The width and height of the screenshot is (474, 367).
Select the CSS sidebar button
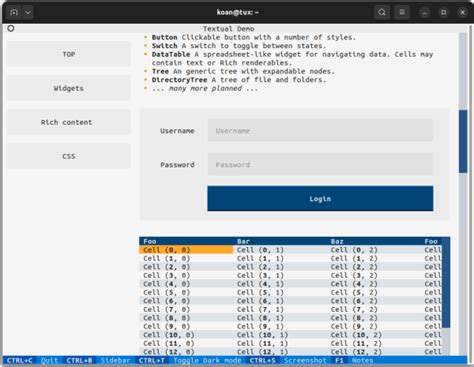point(69,156)
